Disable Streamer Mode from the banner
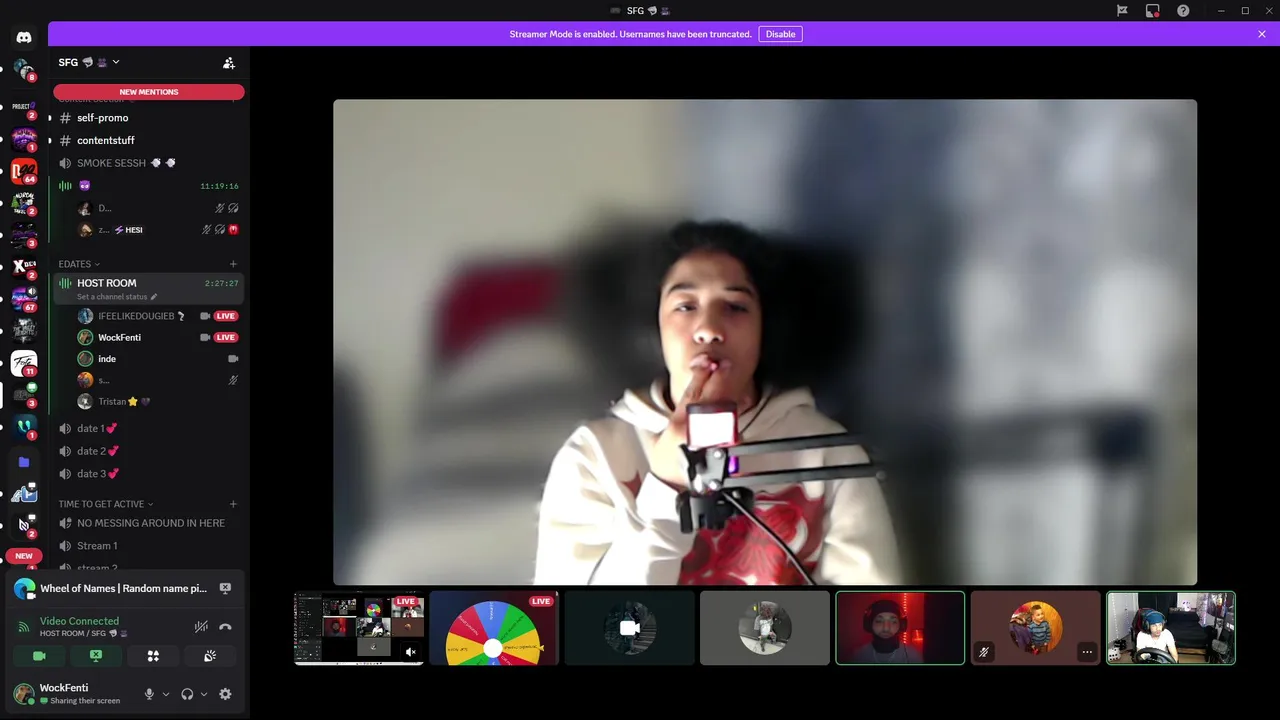Viewport: 1280px width, 720px height. pos(780,34)
